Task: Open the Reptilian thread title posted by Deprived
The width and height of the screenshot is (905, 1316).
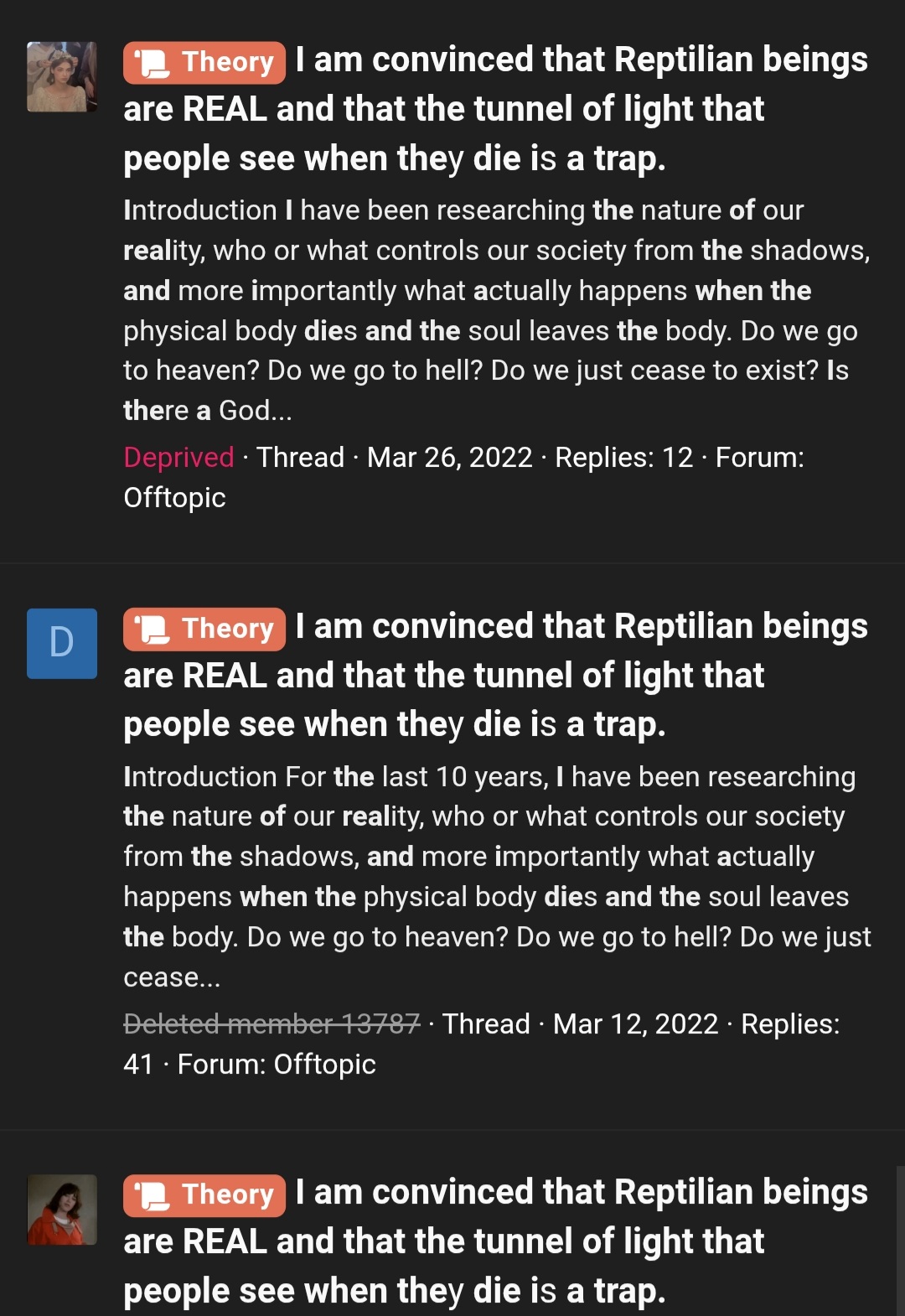Action: pyautogui.click(x=444, y=110)
